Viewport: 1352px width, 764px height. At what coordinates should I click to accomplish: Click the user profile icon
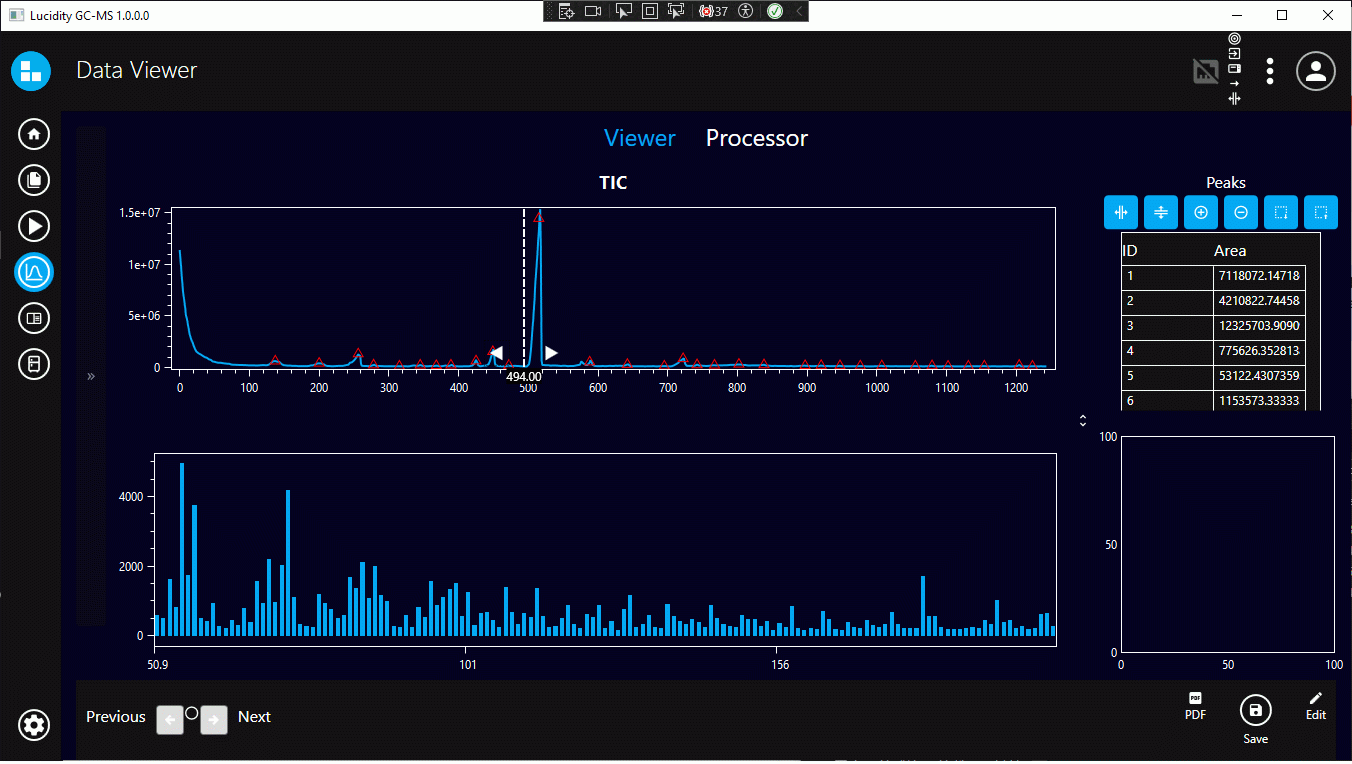click(x=1315, y=71)
